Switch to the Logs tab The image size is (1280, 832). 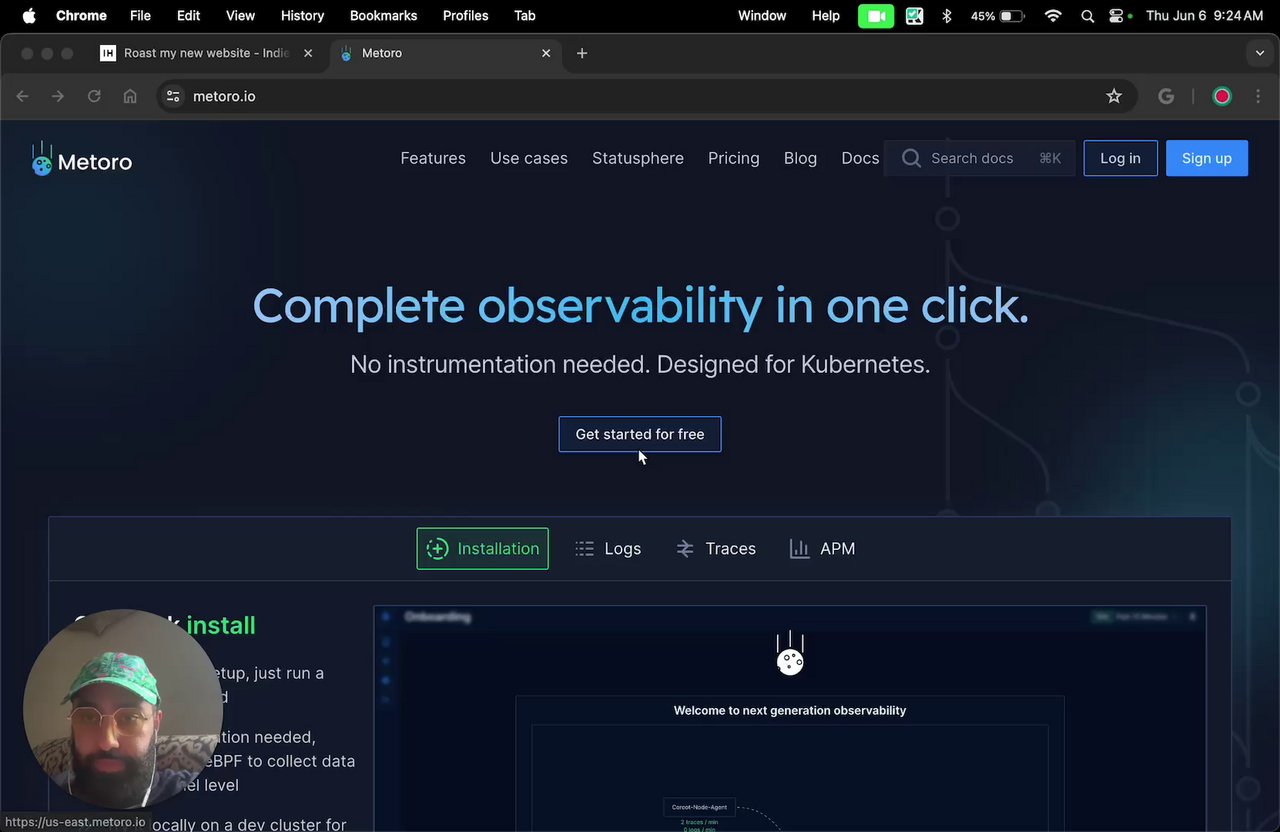click(608, 549)
